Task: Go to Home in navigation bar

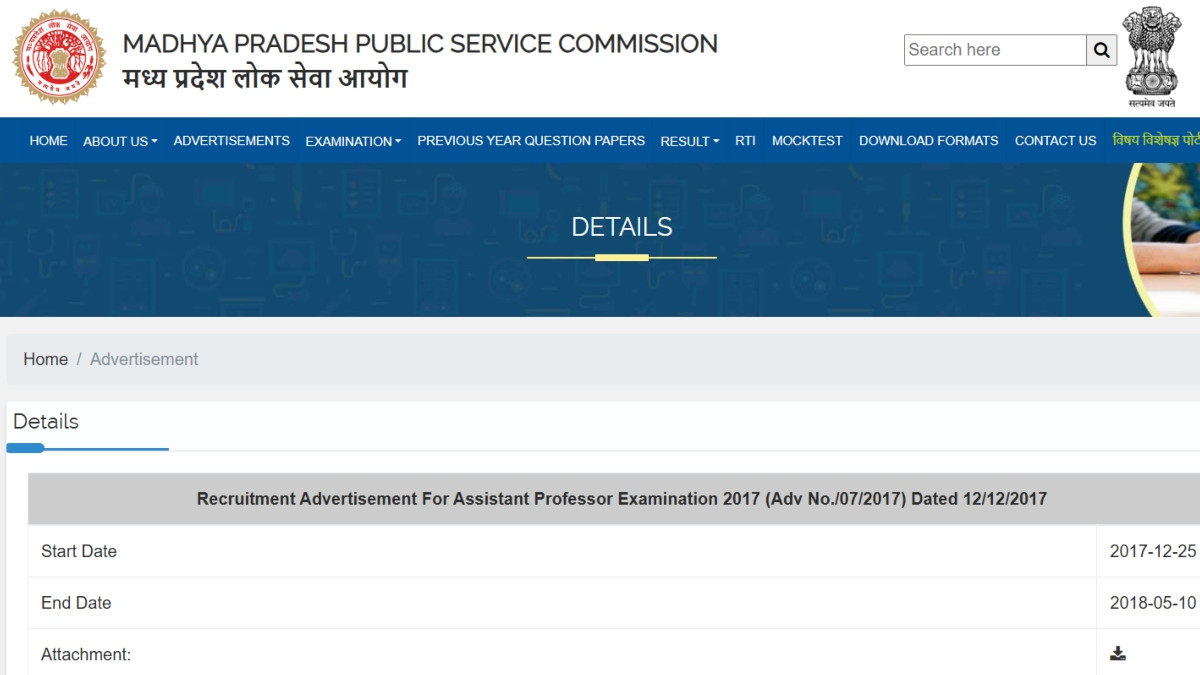Action: coord(49,141)
